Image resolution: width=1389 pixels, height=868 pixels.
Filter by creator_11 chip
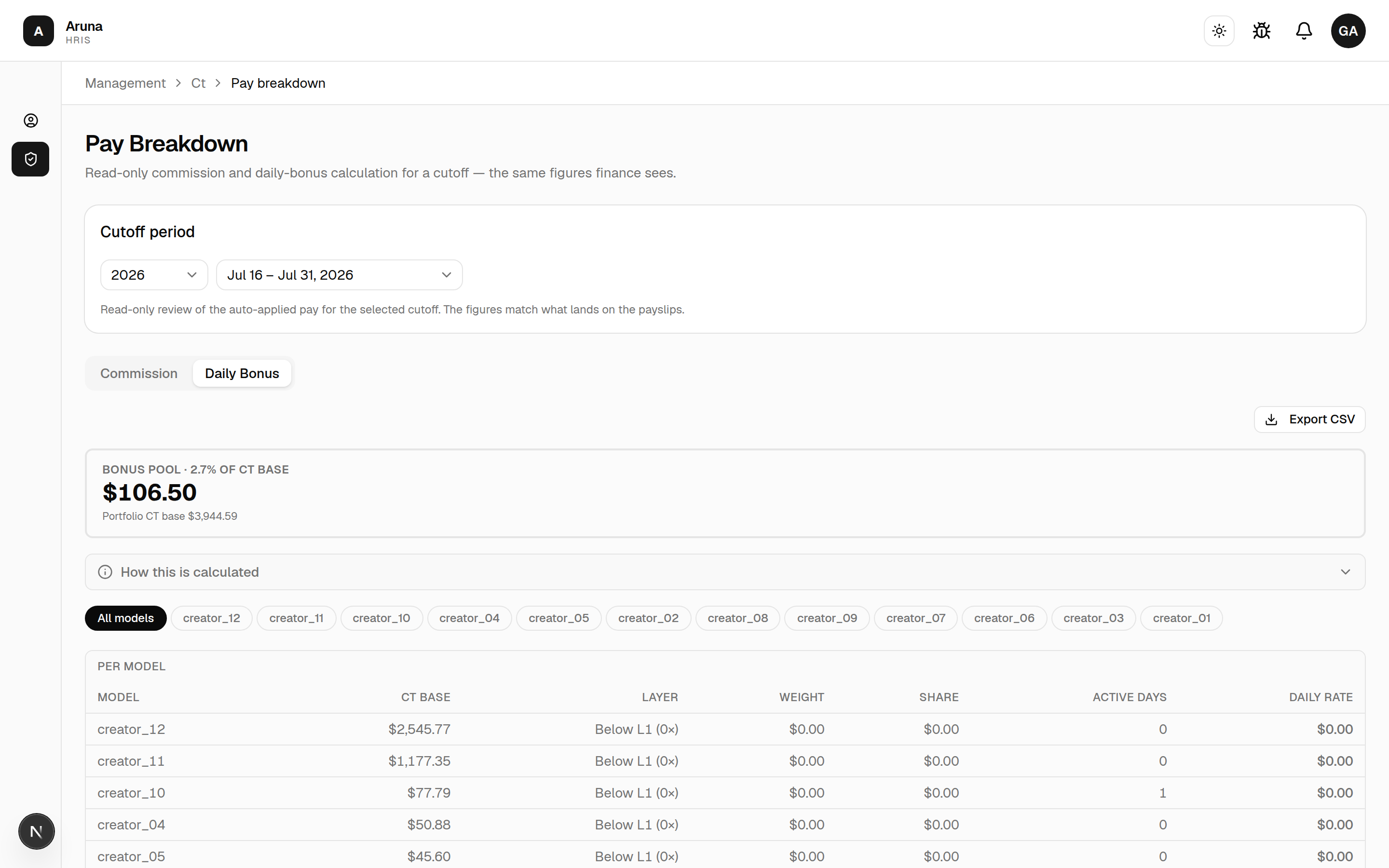coord(296,618)
